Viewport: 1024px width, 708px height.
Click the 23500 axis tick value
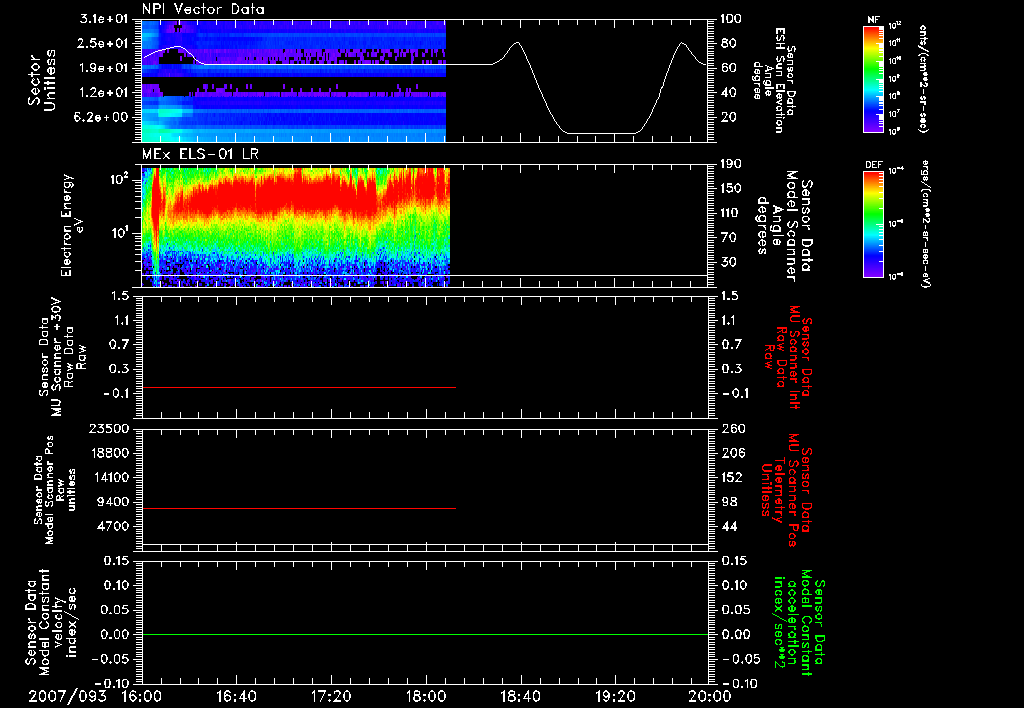click(x=110, y=428)
